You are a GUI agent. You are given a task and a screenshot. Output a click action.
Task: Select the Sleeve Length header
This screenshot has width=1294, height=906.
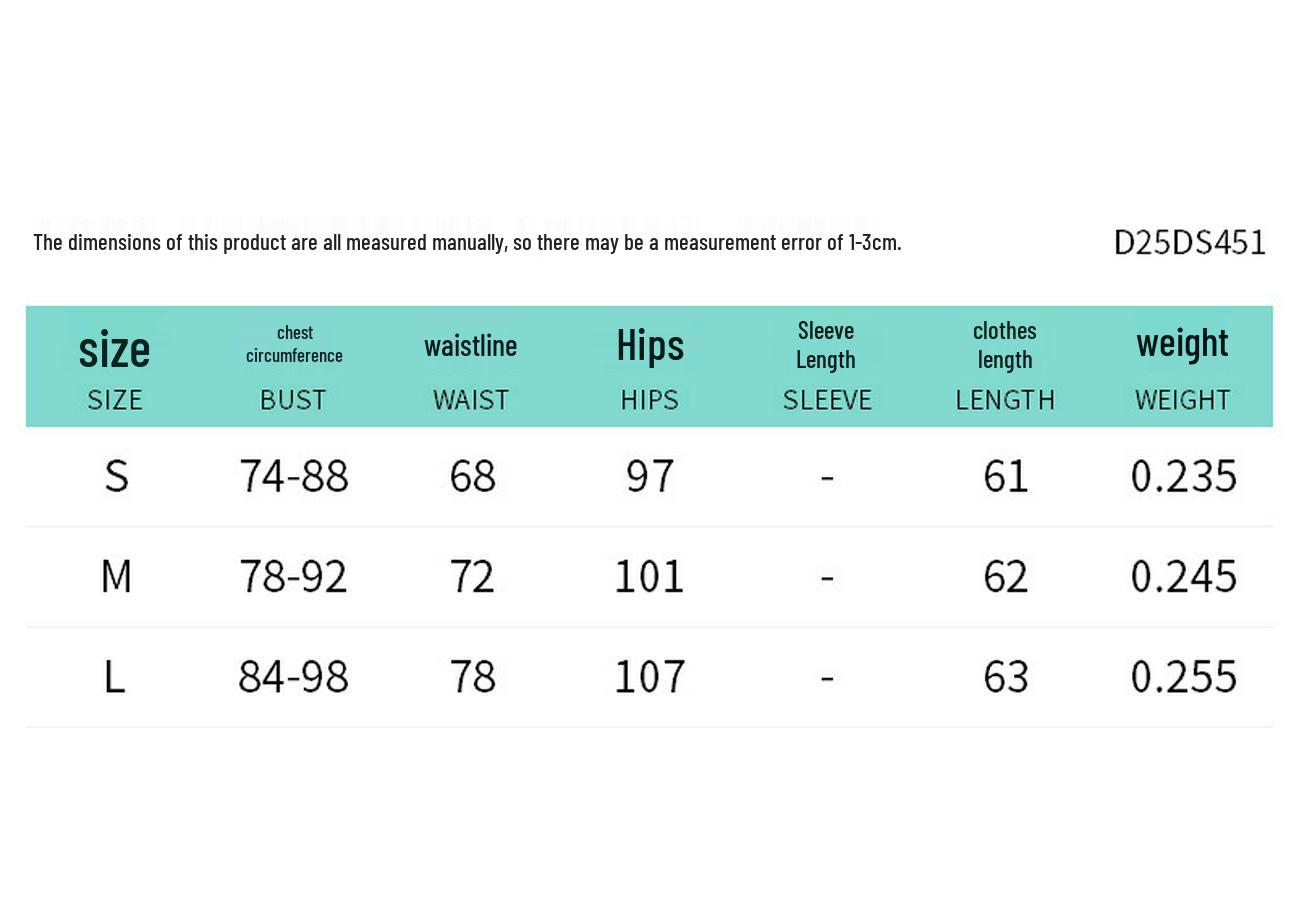tap(827, 365)
